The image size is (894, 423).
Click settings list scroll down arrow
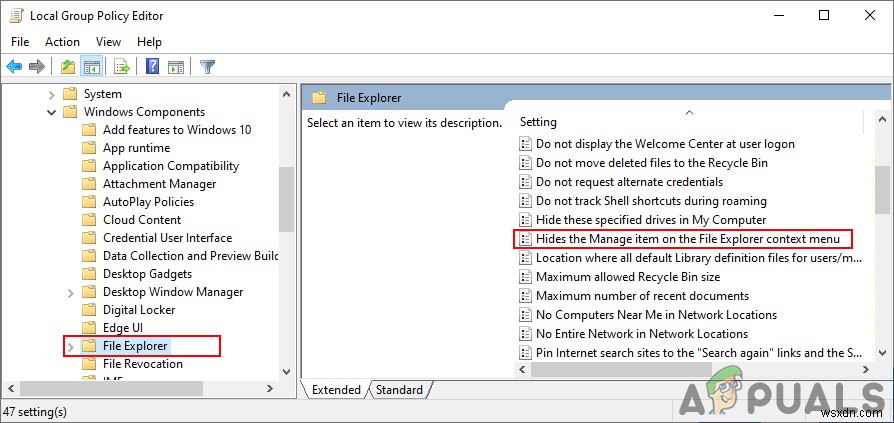pos(882,353)
